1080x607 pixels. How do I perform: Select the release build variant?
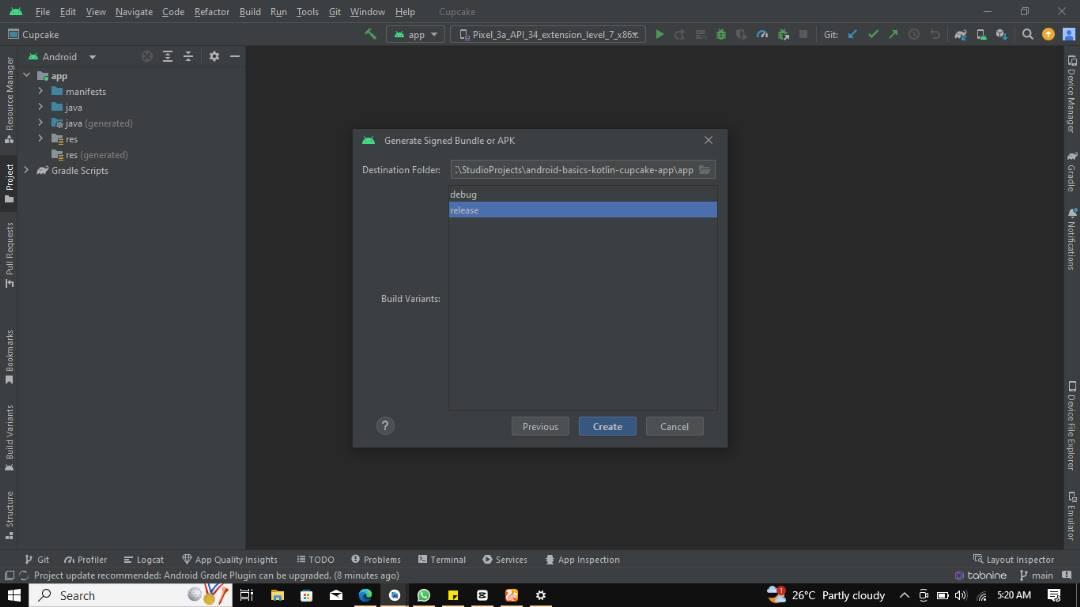[583, 210]
